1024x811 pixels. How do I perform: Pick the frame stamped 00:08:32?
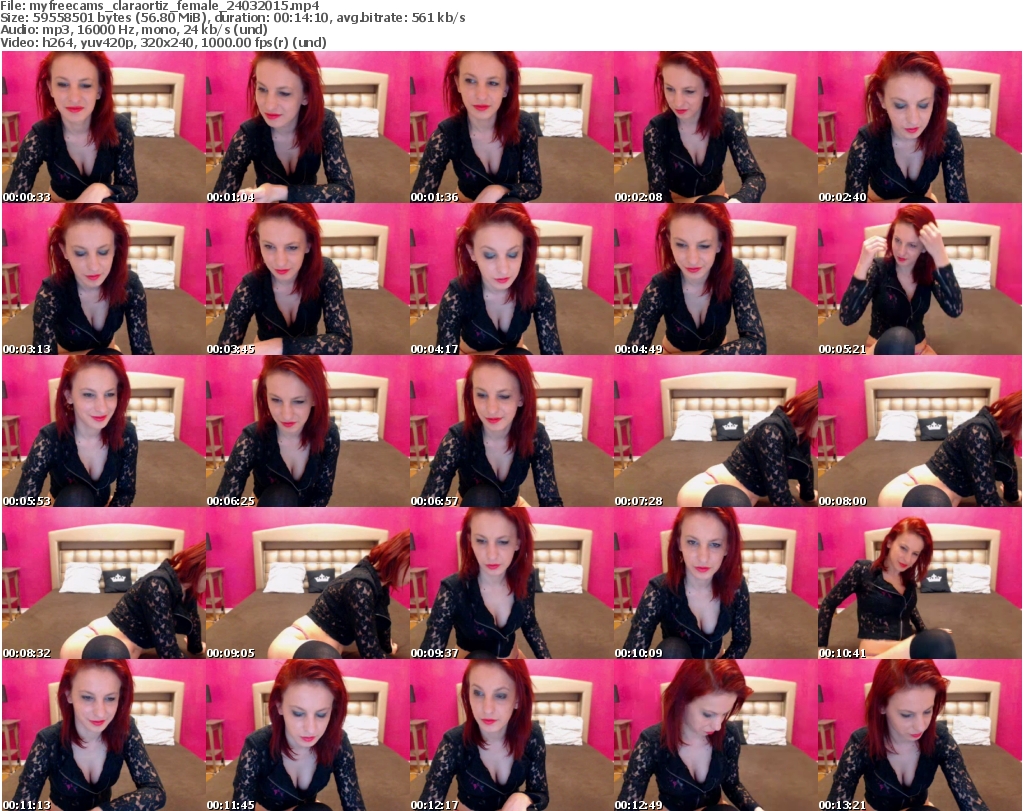coord(104,583)
